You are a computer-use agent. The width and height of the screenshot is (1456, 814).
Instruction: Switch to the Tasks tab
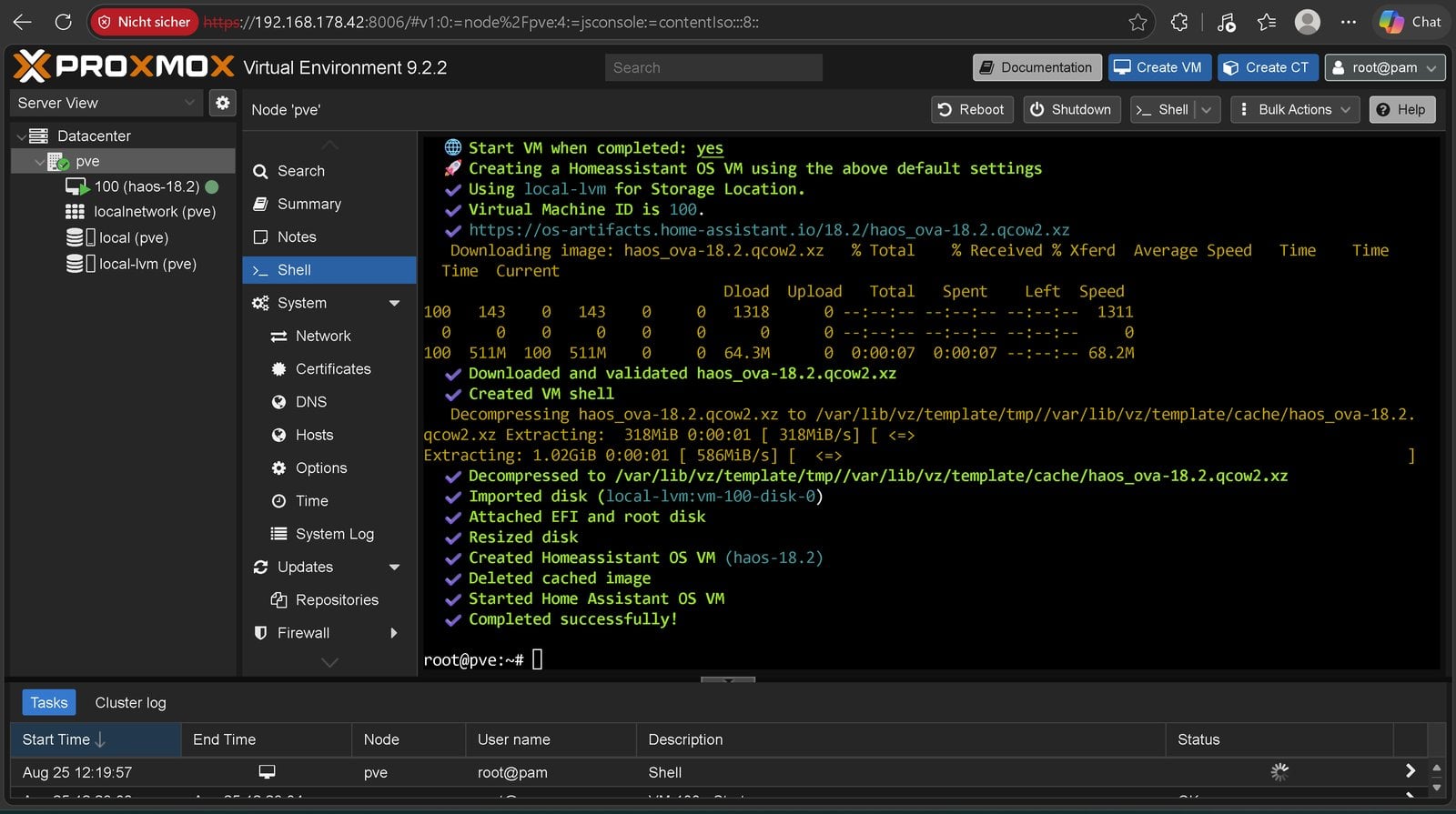pos(48,702)
